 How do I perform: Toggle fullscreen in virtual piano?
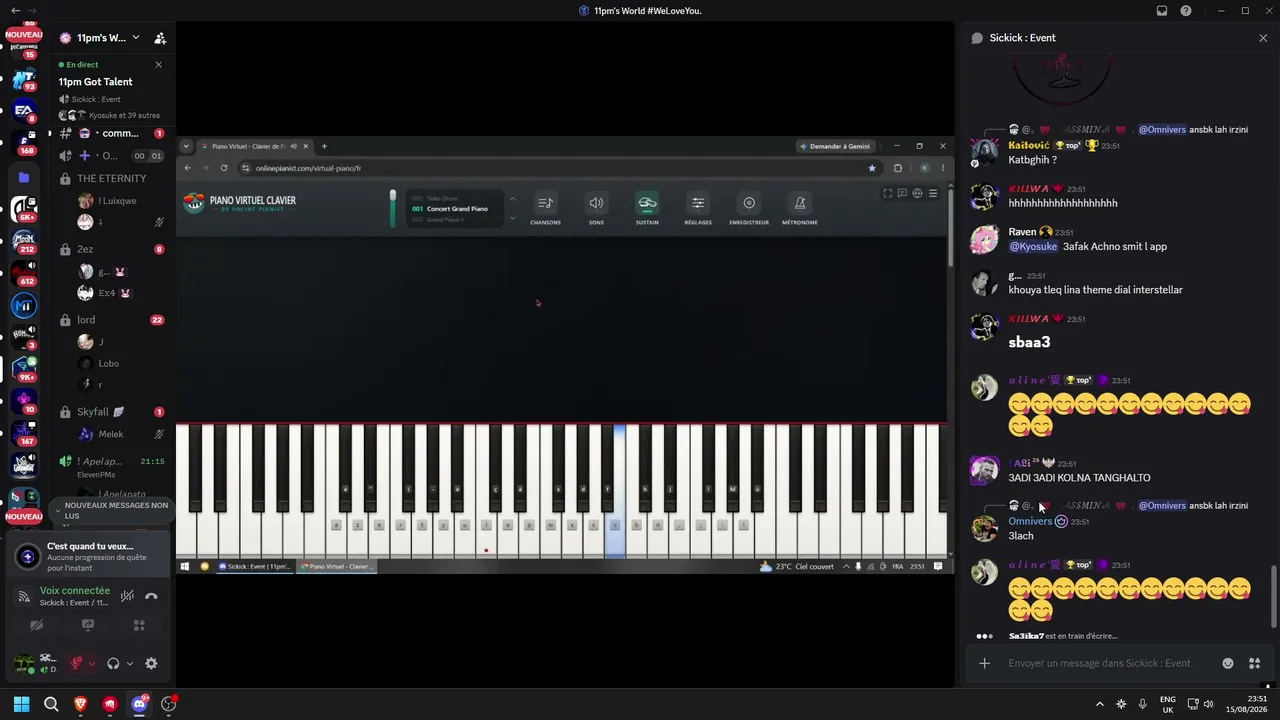coord(887,193)
